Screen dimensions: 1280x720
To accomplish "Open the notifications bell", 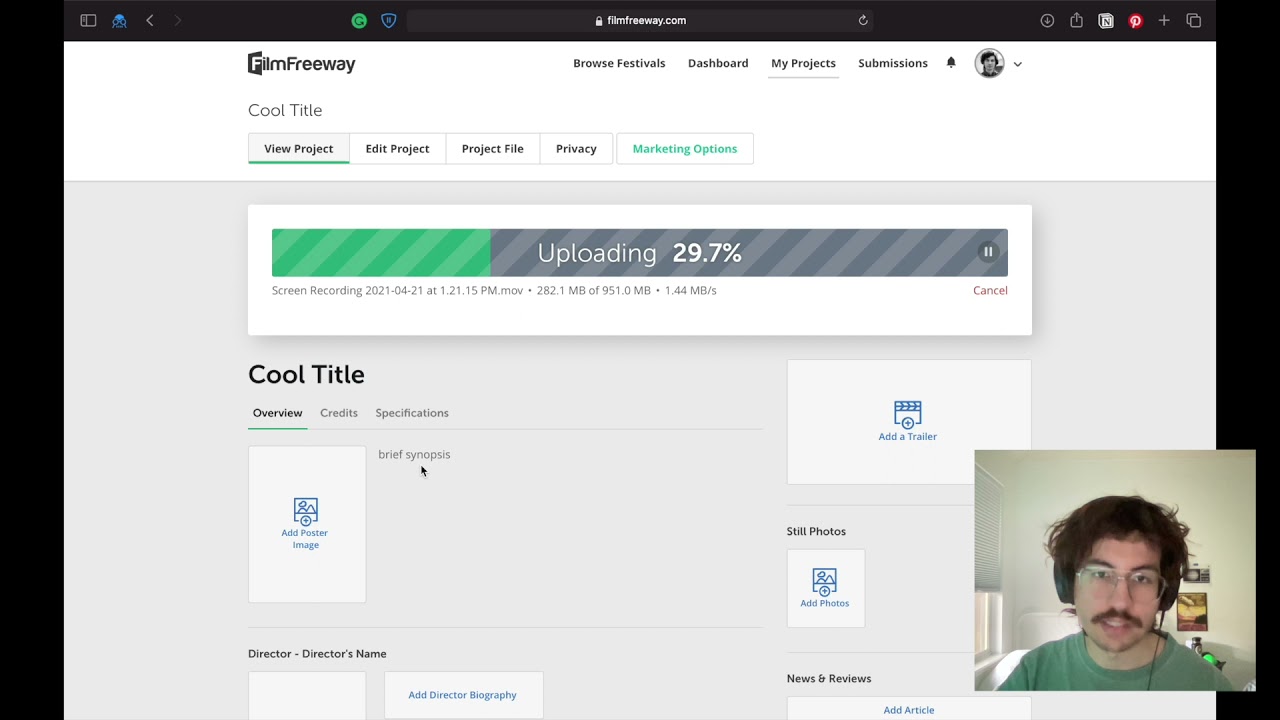I will coord(951,63).
